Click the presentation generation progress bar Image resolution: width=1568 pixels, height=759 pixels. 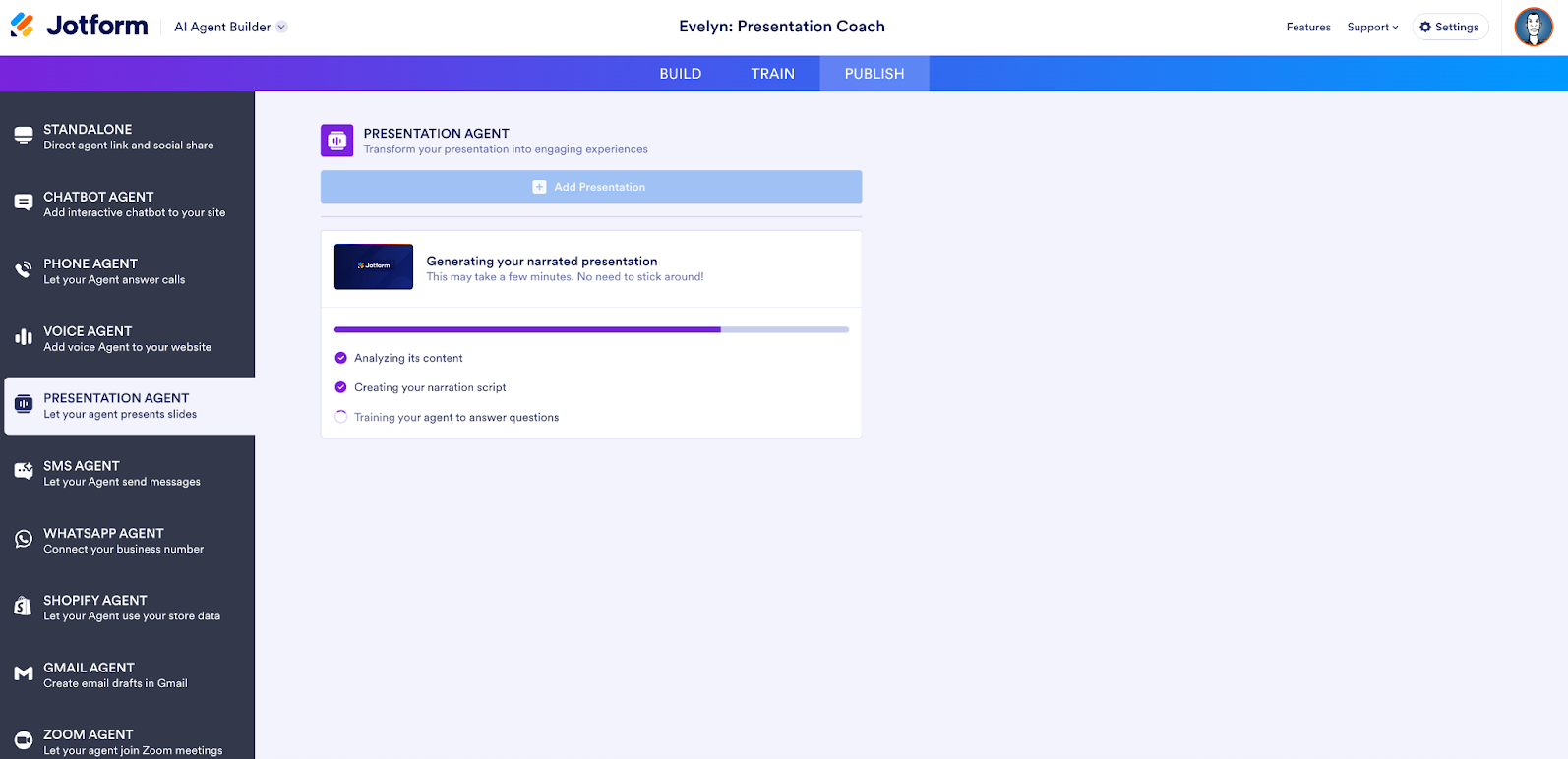tap(591, 329)
